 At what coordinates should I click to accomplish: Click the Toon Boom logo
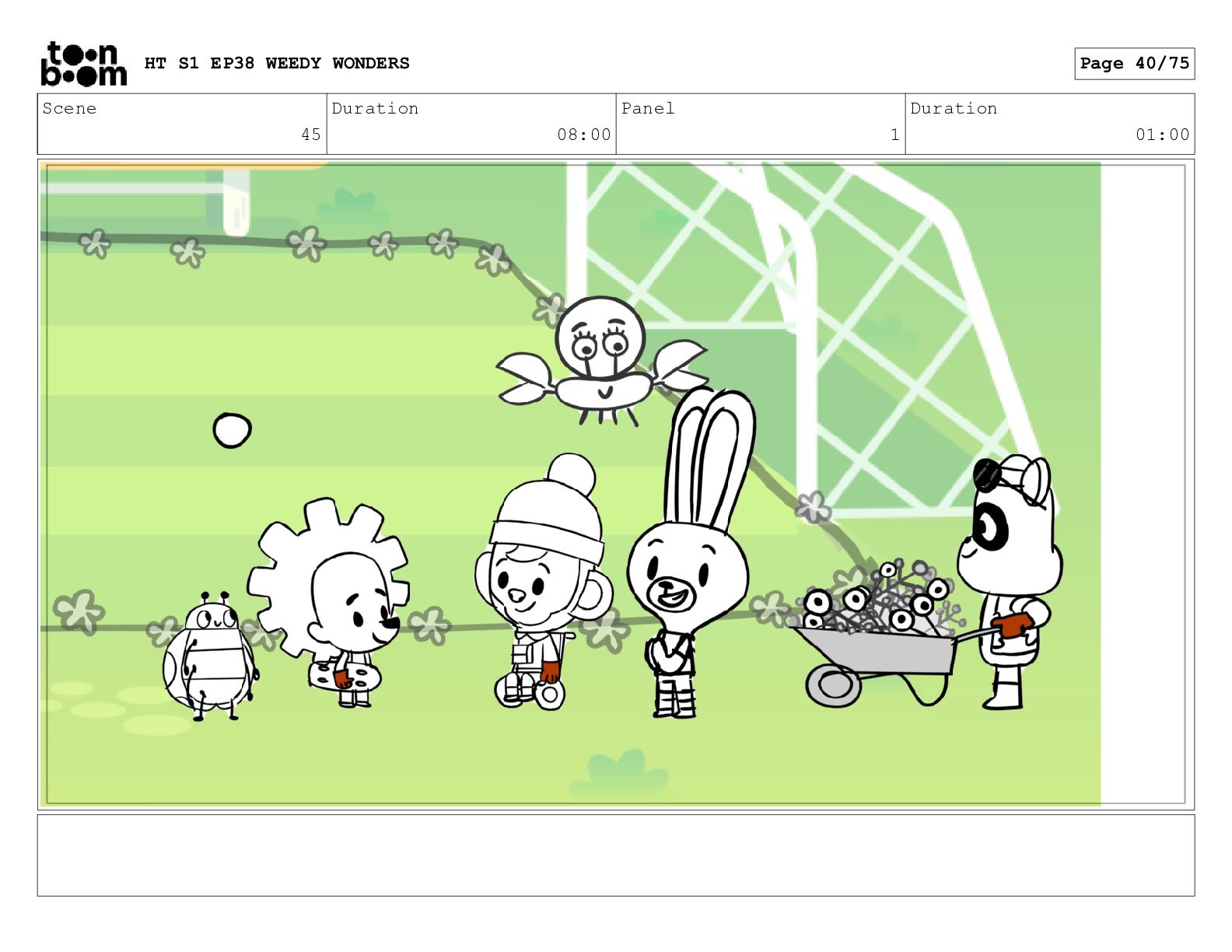(x=83, y=64)
